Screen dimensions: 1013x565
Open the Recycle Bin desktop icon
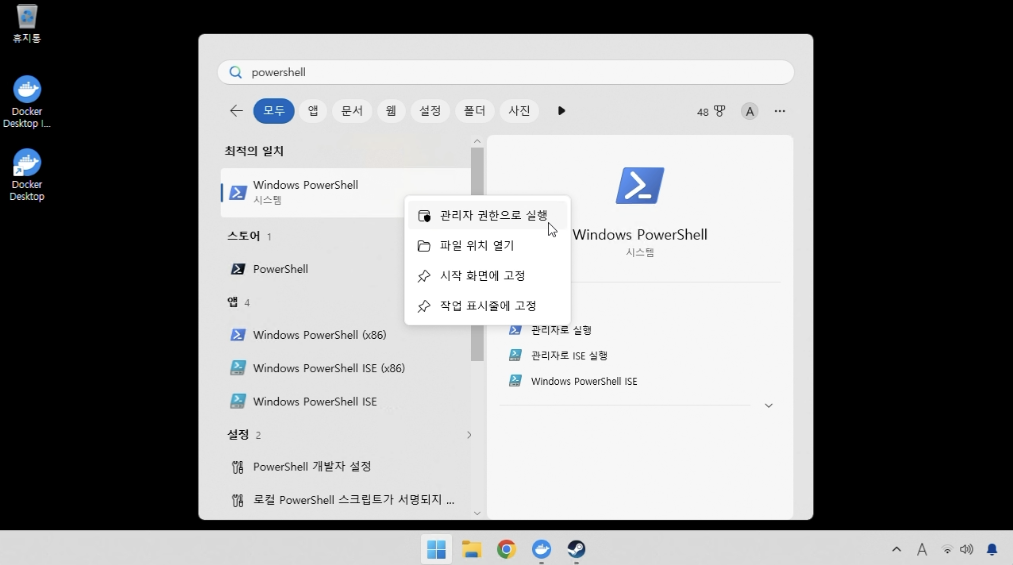(x=26, y=23)
